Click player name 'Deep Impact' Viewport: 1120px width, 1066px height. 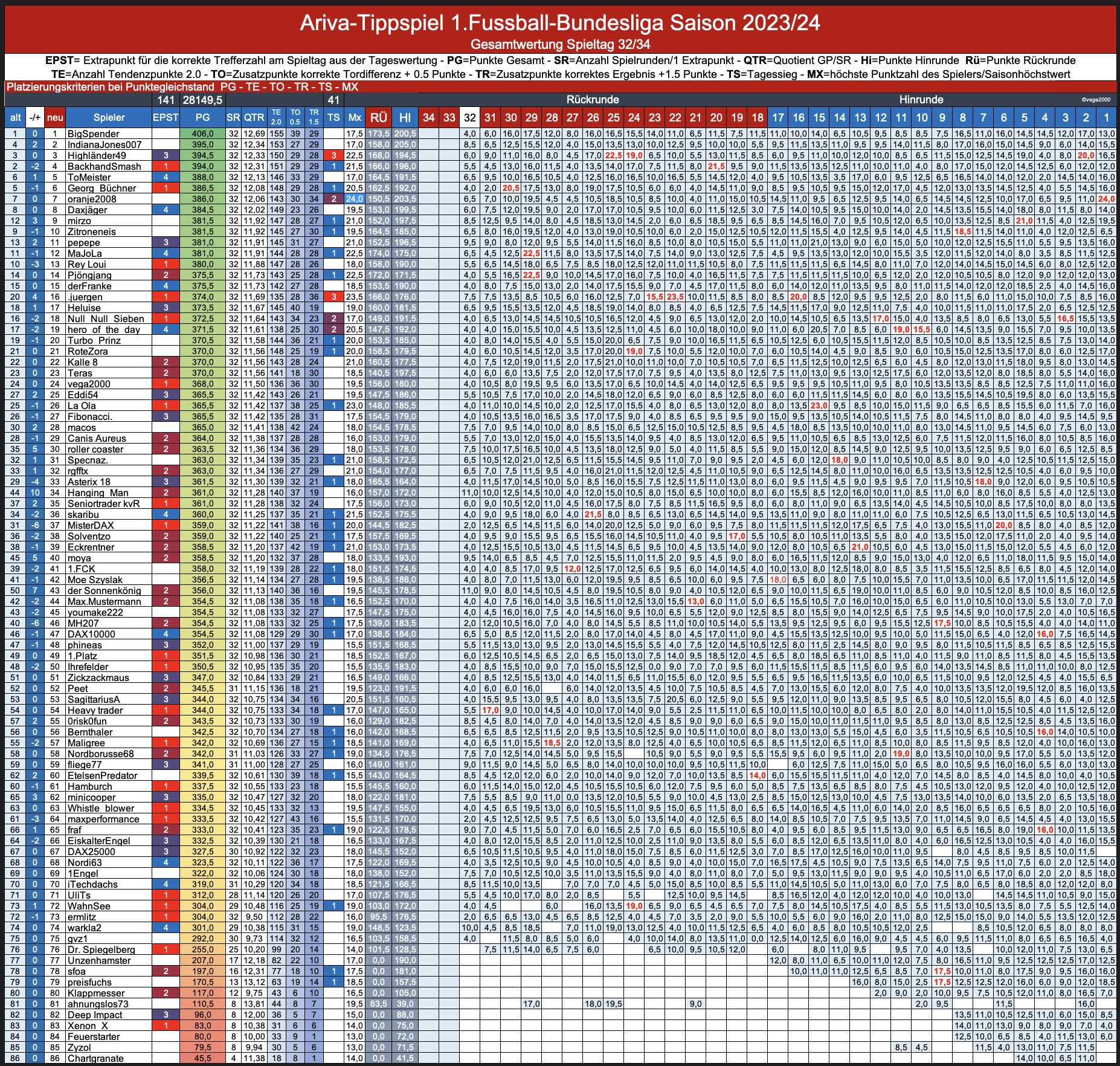click(x=95, y=1015)
